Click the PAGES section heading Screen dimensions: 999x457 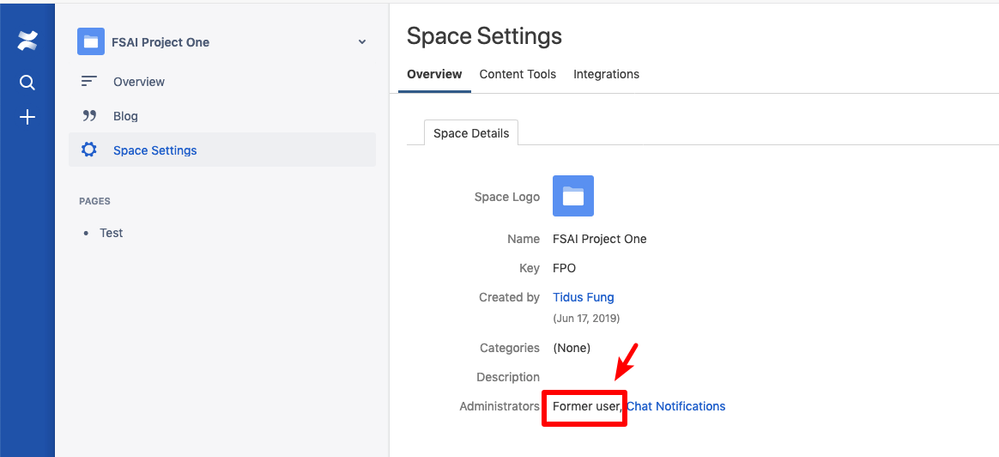(x=94, y=201)
